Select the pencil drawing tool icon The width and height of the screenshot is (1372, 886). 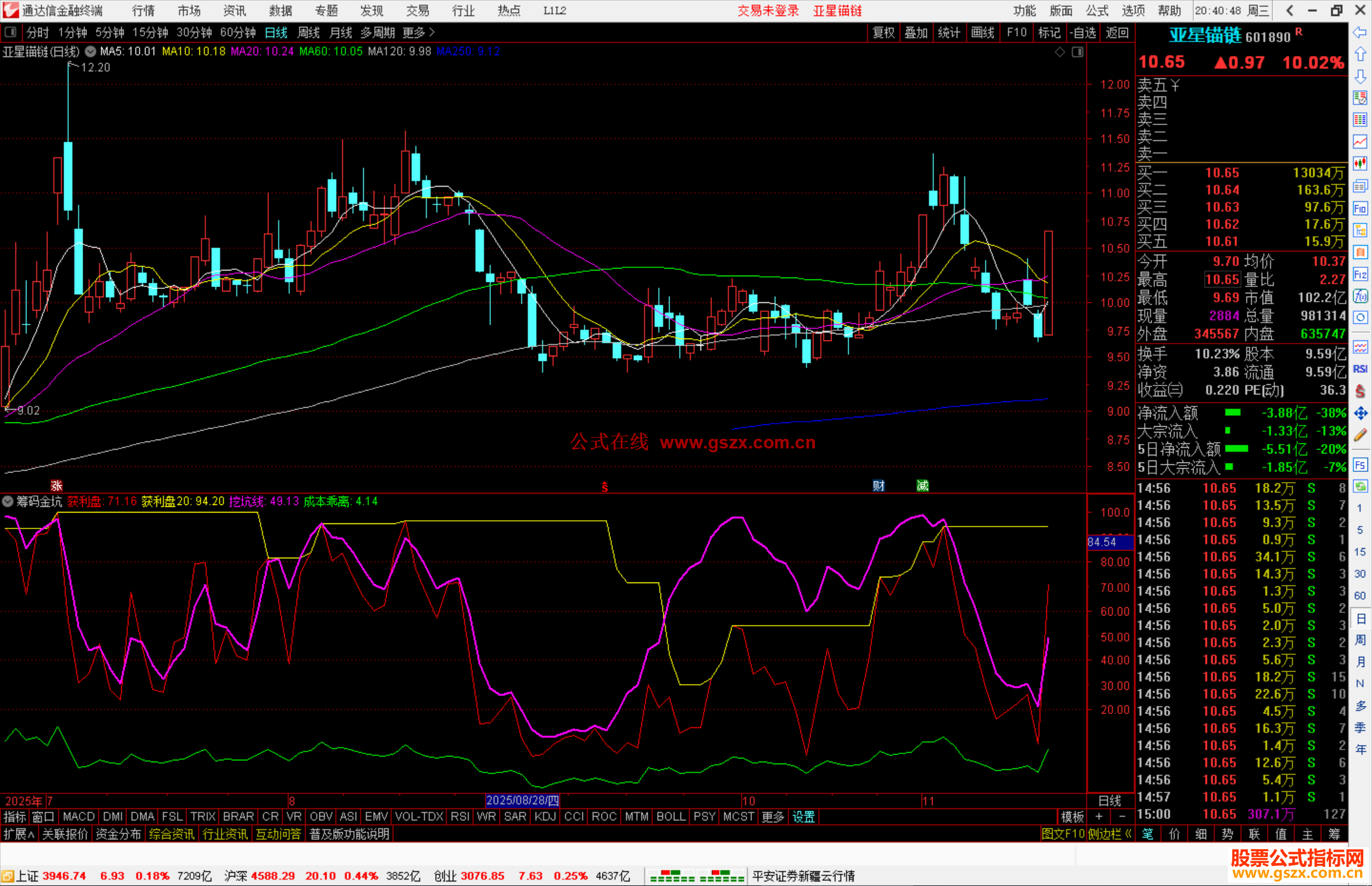(x=1360, y=436)
